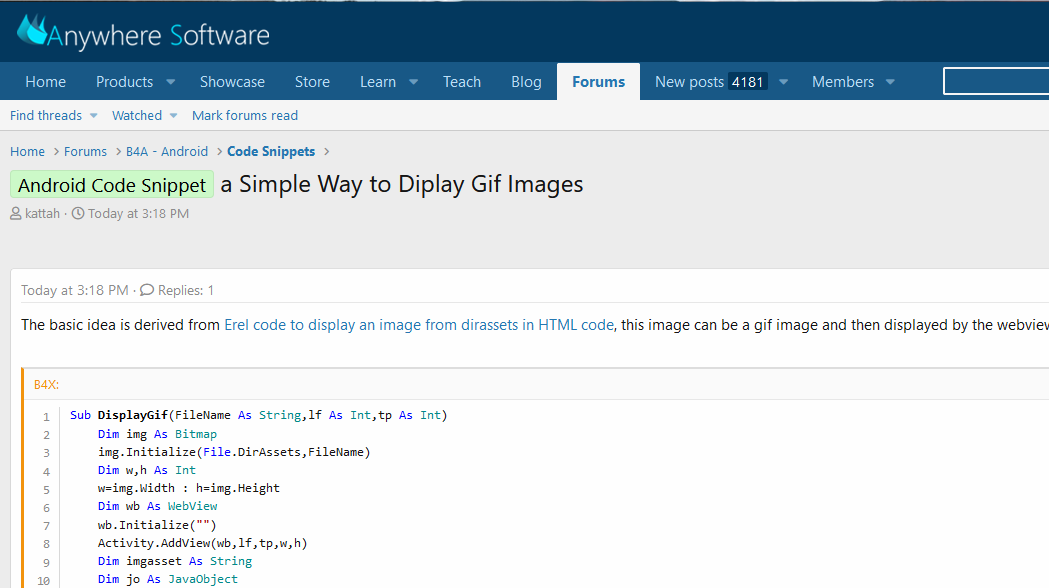Click the kattah author user icon
Image resolution: width=1049 pixels, height=588 pixels.
click(15, 214)
